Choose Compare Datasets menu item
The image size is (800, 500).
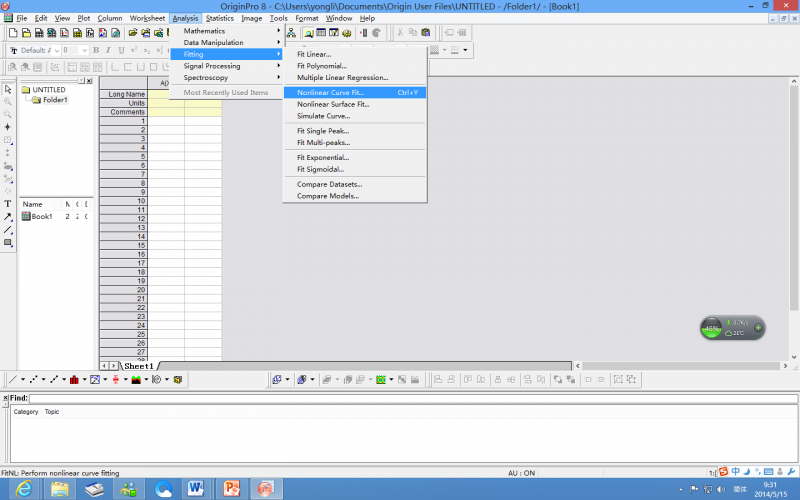[355, 184]
